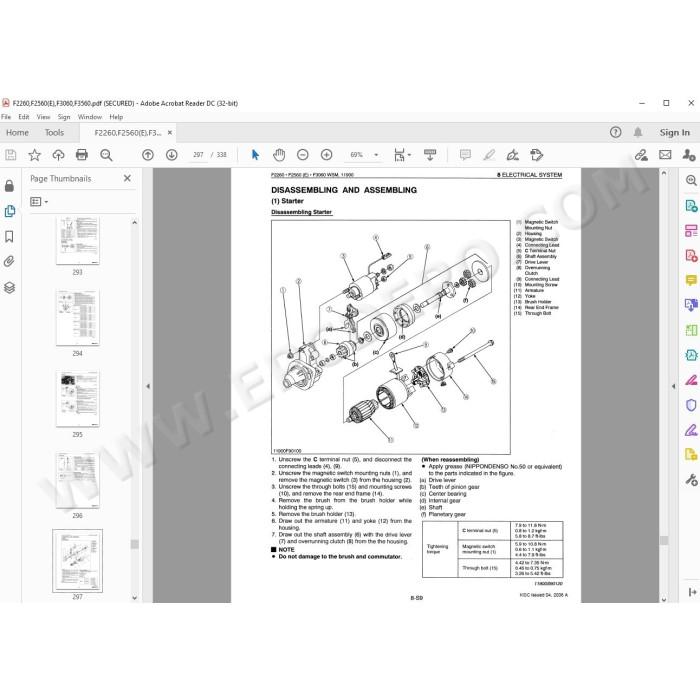Select page 294 thumbnail
Image resolution: width=700 pixels, height=700 pixels.
(78, 317)
